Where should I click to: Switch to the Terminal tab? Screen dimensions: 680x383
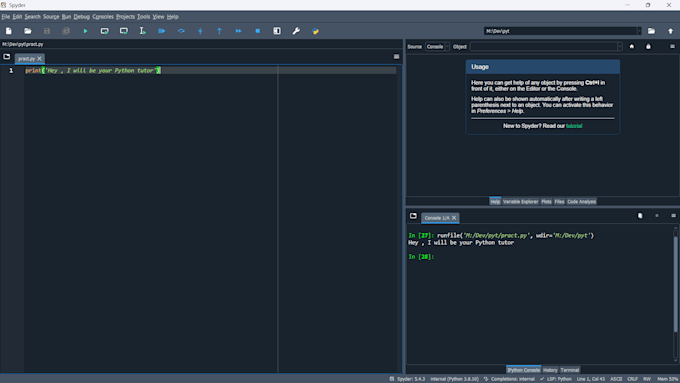[569, 370]
